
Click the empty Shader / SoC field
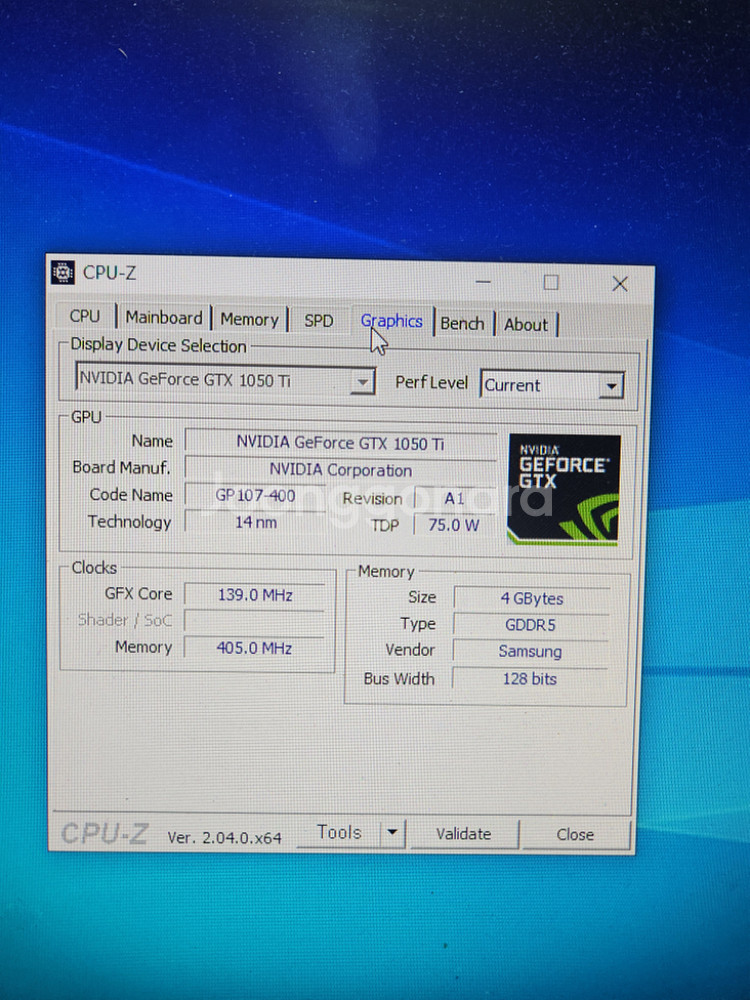click(255, 621)
